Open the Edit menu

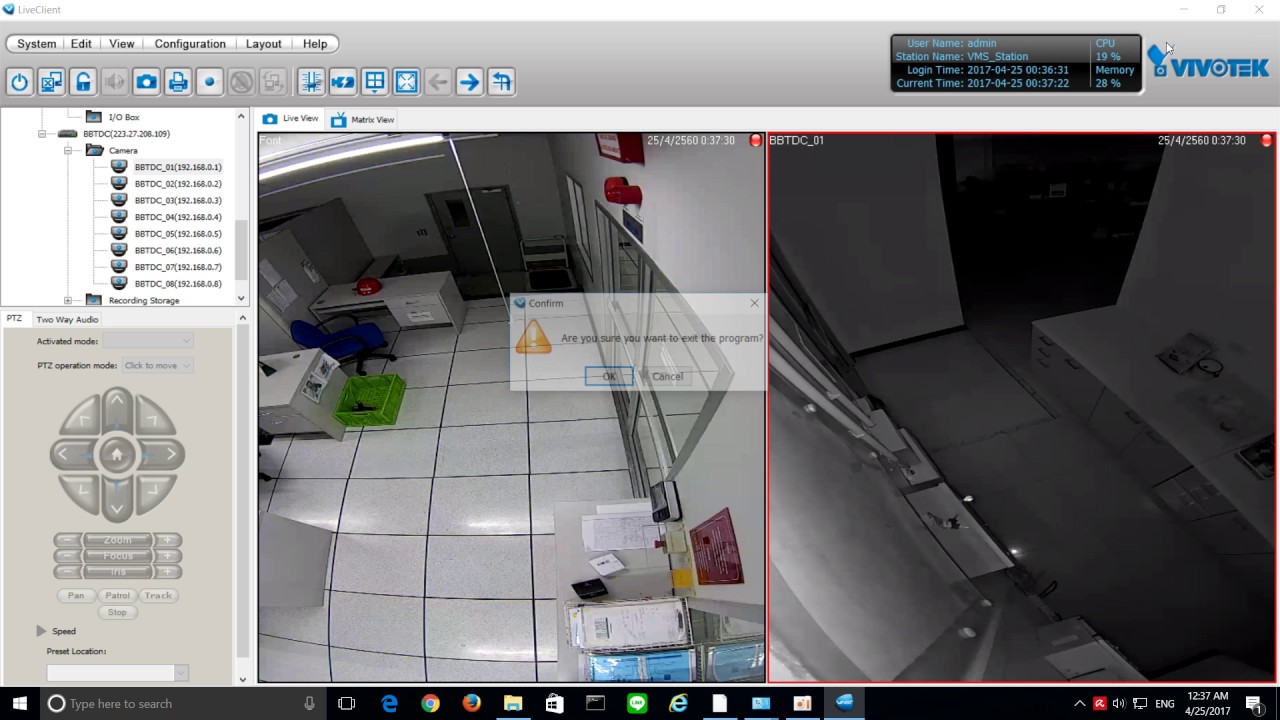click(81, 44)
